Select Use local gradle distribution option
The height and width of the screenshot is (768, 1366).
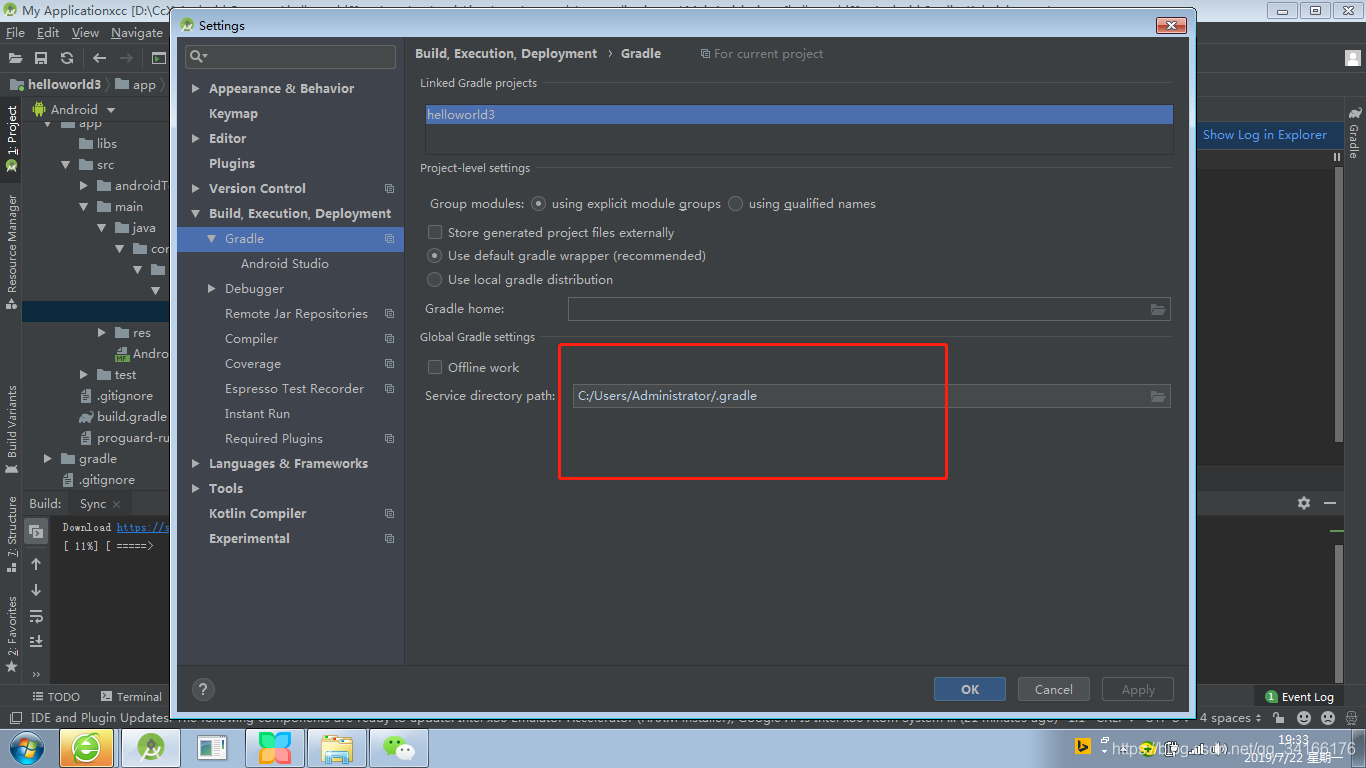[x=435, y=280]
